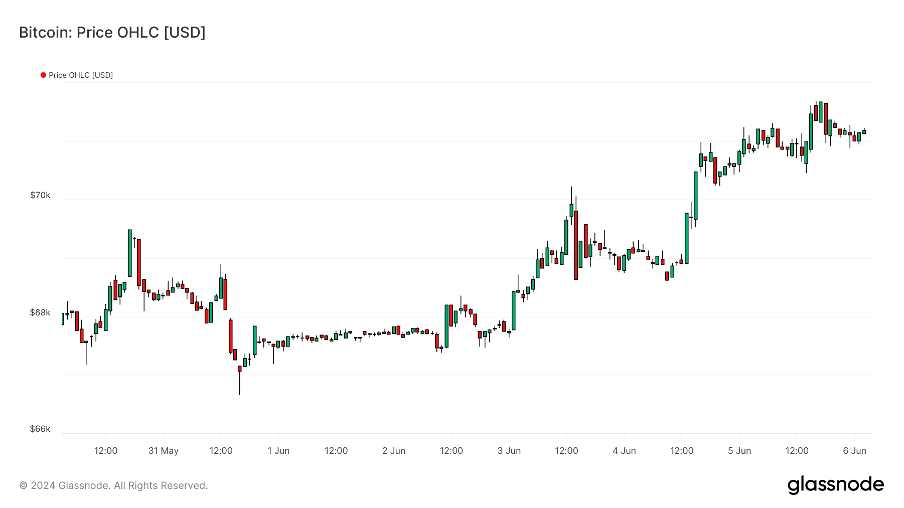Toggle the Price OHLC [USD] legend label

click(80, 75)
